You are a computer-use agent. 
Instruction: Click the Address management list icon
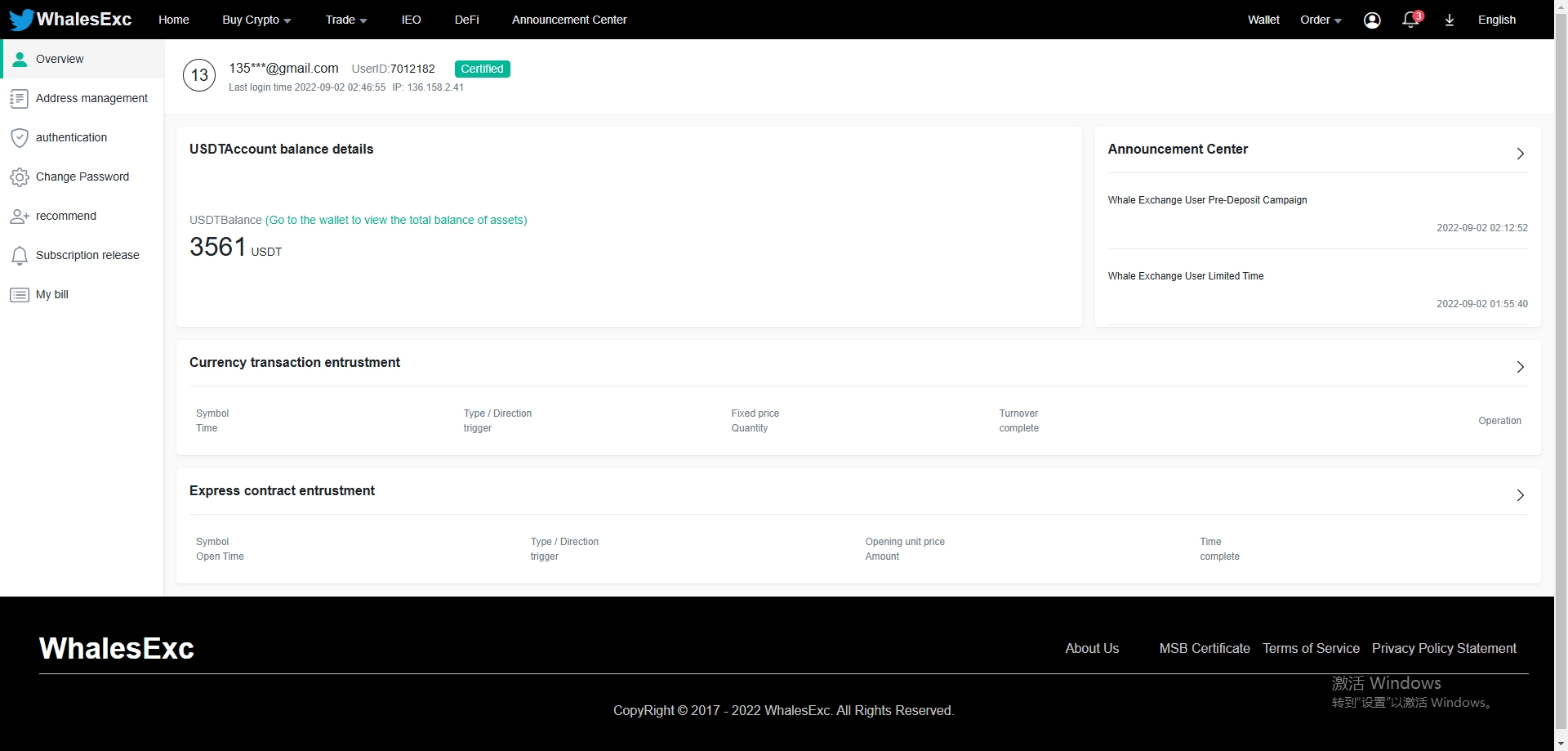point(20,99)
